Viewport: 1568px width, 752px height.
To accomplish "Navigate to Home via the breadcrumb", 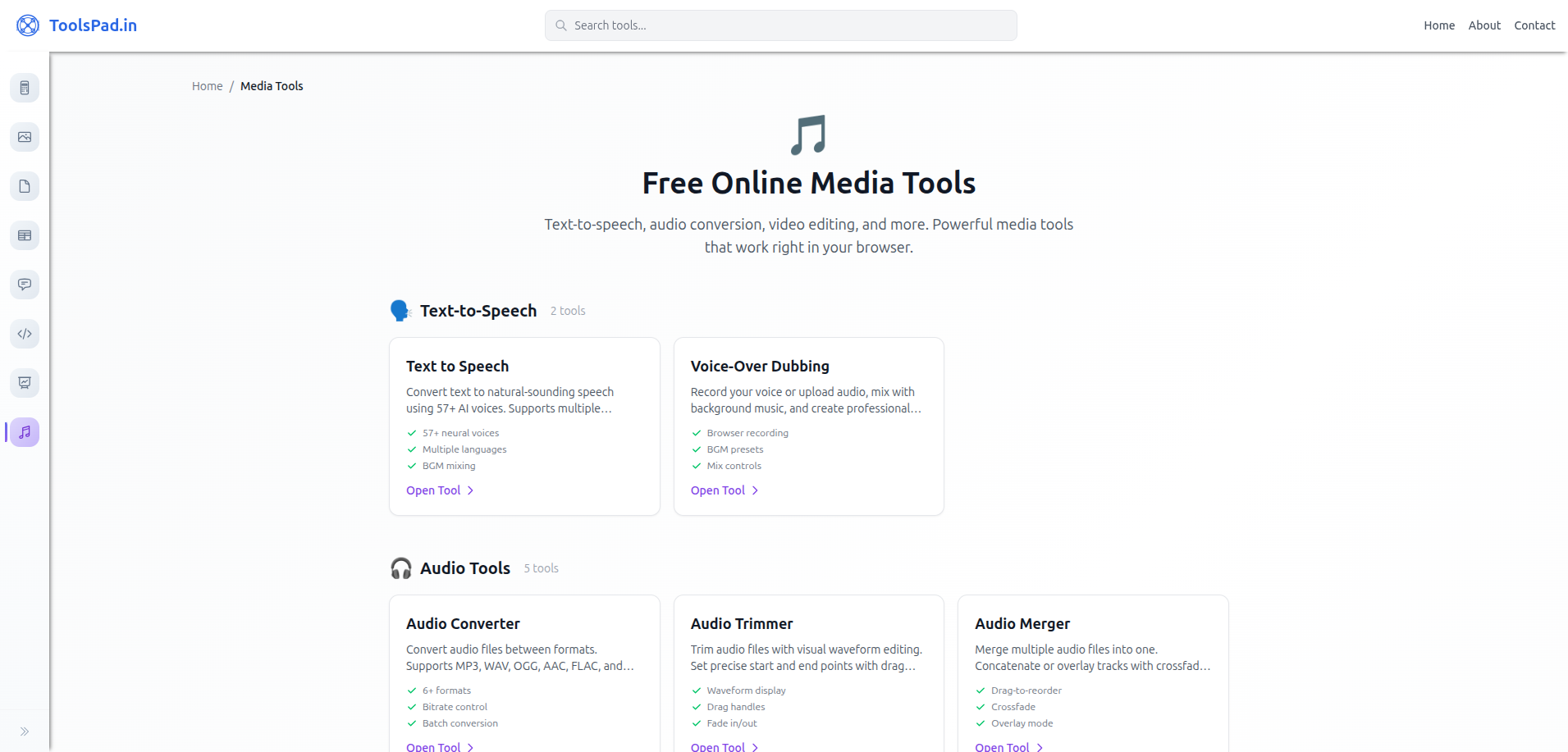I will coord(207,85).
